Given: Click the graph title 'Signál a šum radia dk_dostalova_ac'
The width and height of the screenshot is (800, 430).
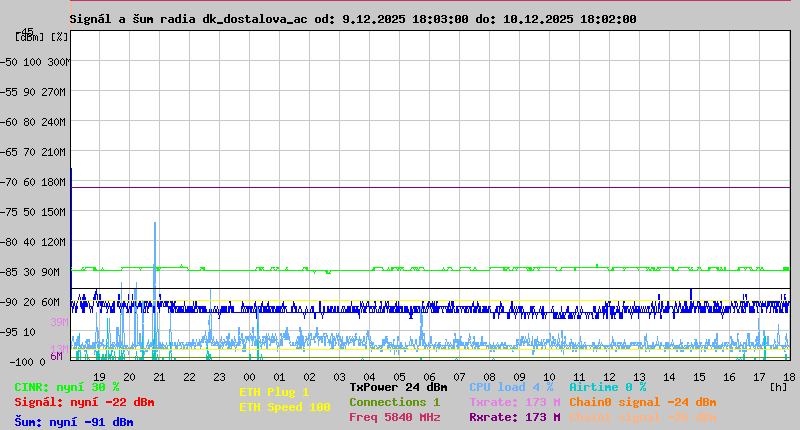Looking at the screenshot, I should 189,19.
